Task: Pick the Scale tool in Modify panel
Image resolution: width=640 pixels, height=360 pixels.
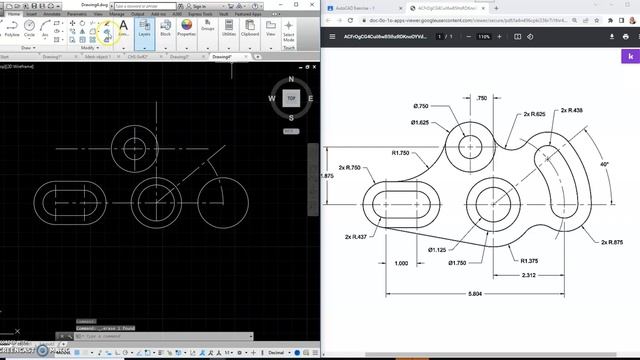Action: [82, 40]
